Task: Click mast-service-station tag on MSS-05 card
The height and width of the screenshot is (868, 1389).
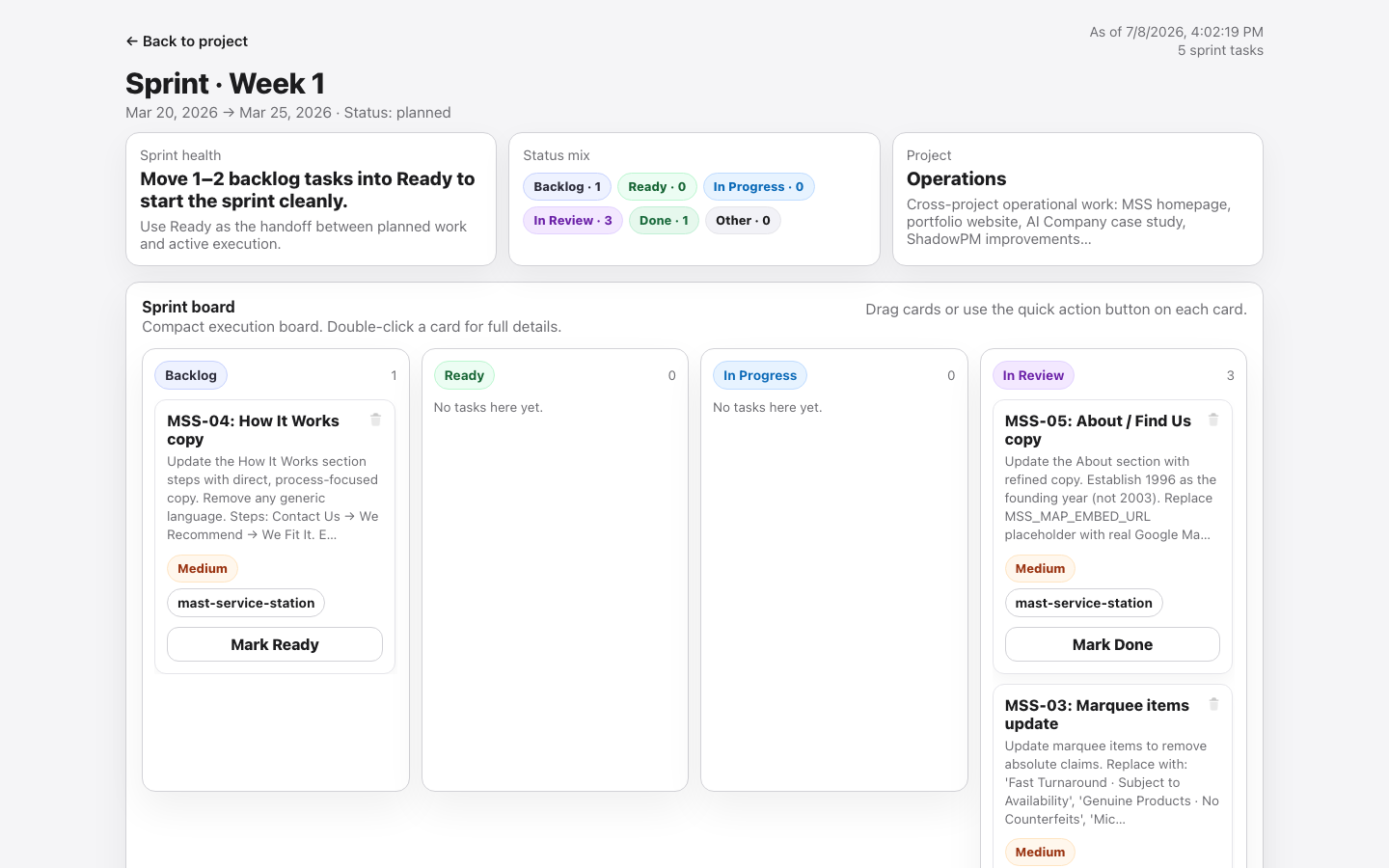Action: (x=1083, y=603)
